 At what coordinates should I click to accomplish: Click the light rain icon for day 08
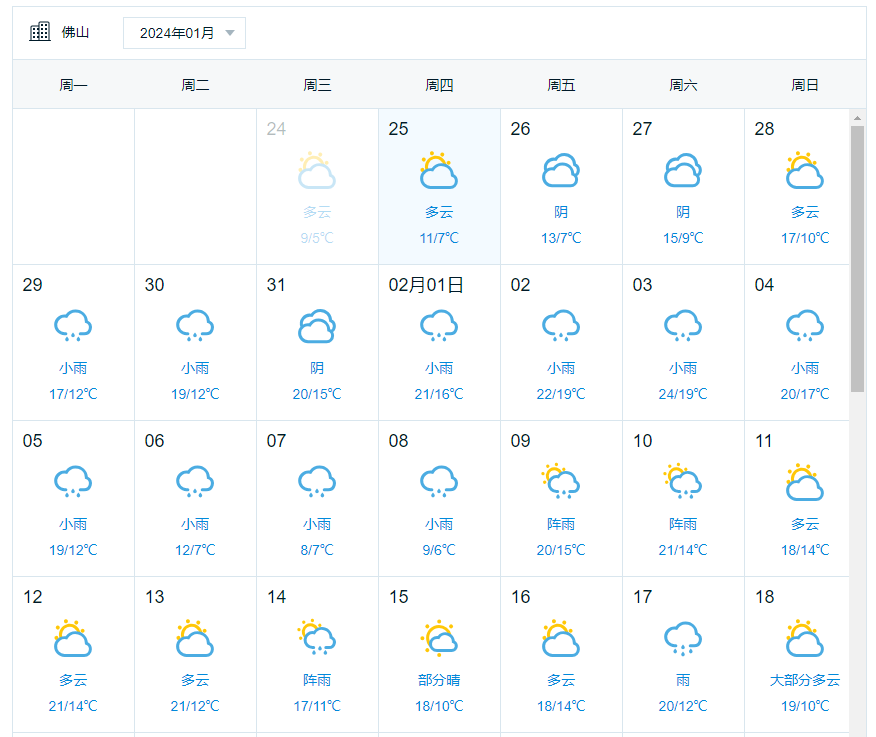439,481
